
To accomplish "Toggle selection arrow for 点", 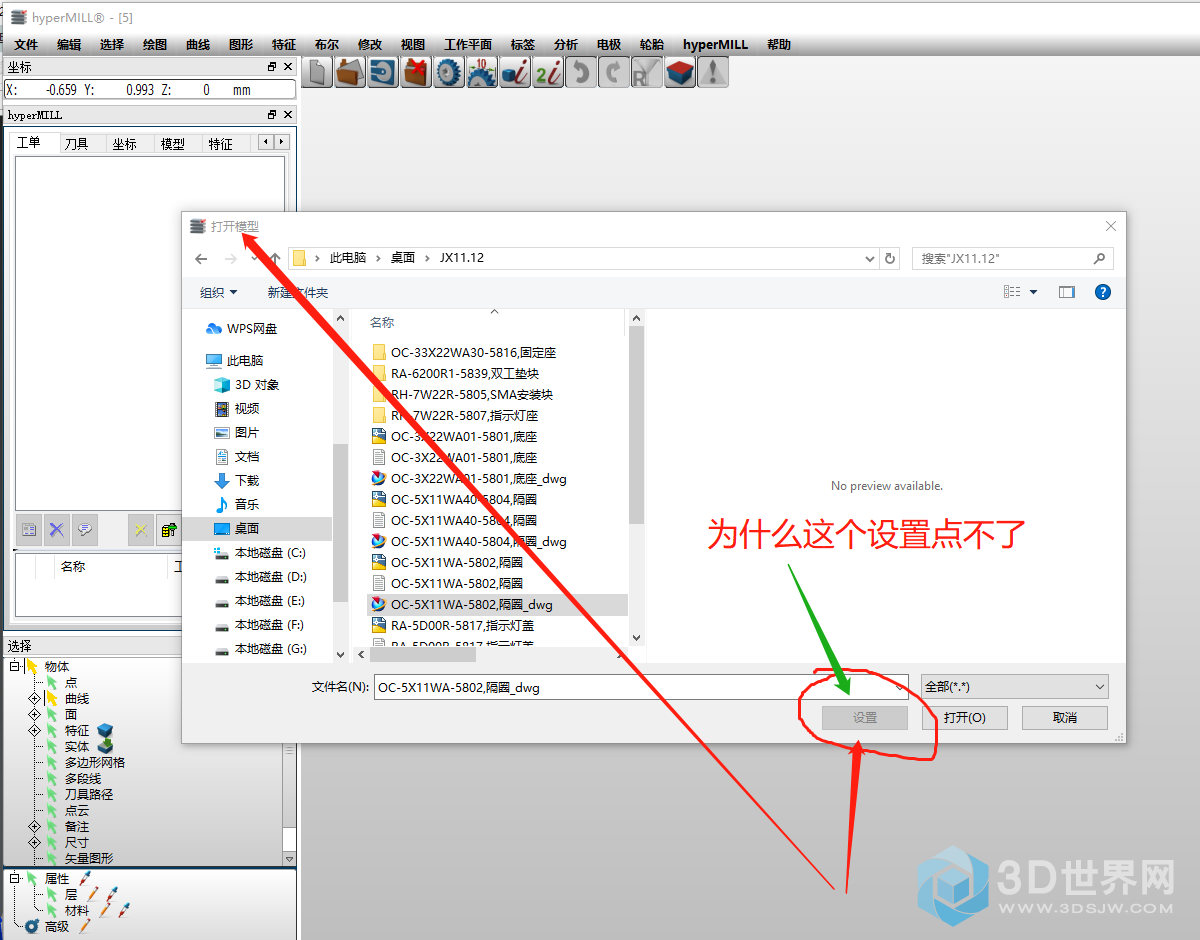I will (51, 682).
